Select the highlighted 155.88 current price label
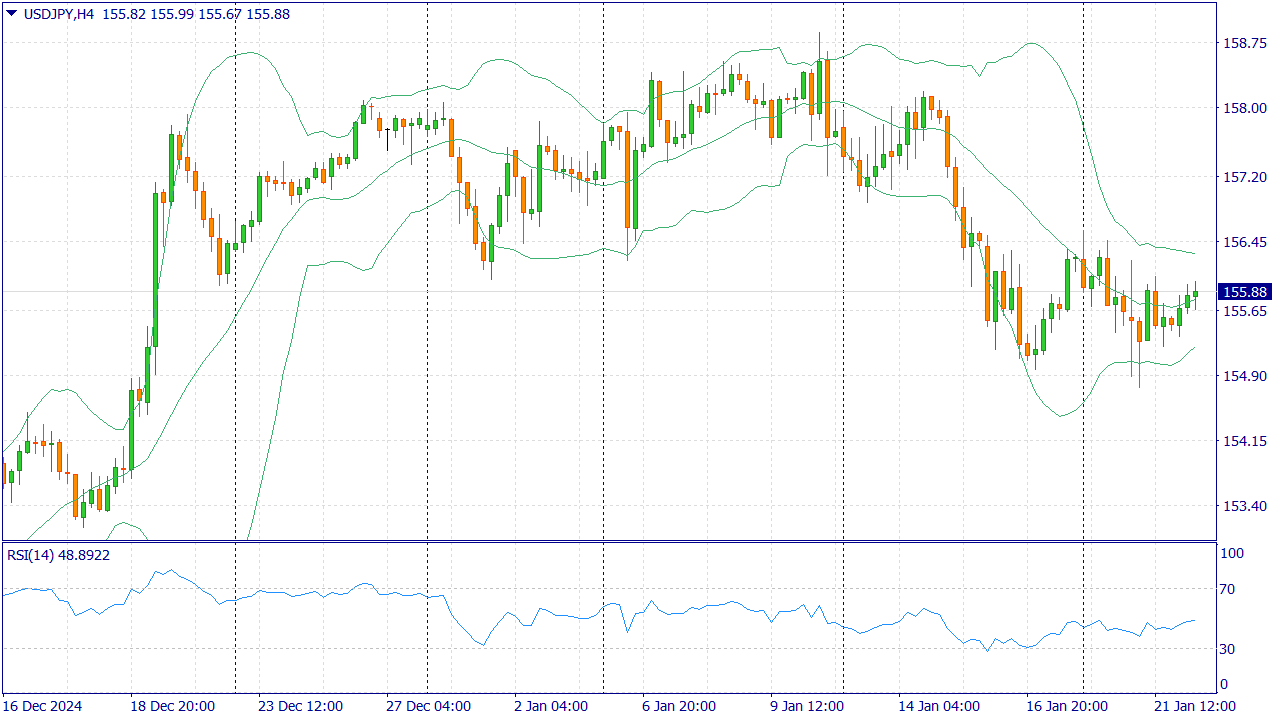Viewport: 1280px width, 720px height. point(1244,292)
